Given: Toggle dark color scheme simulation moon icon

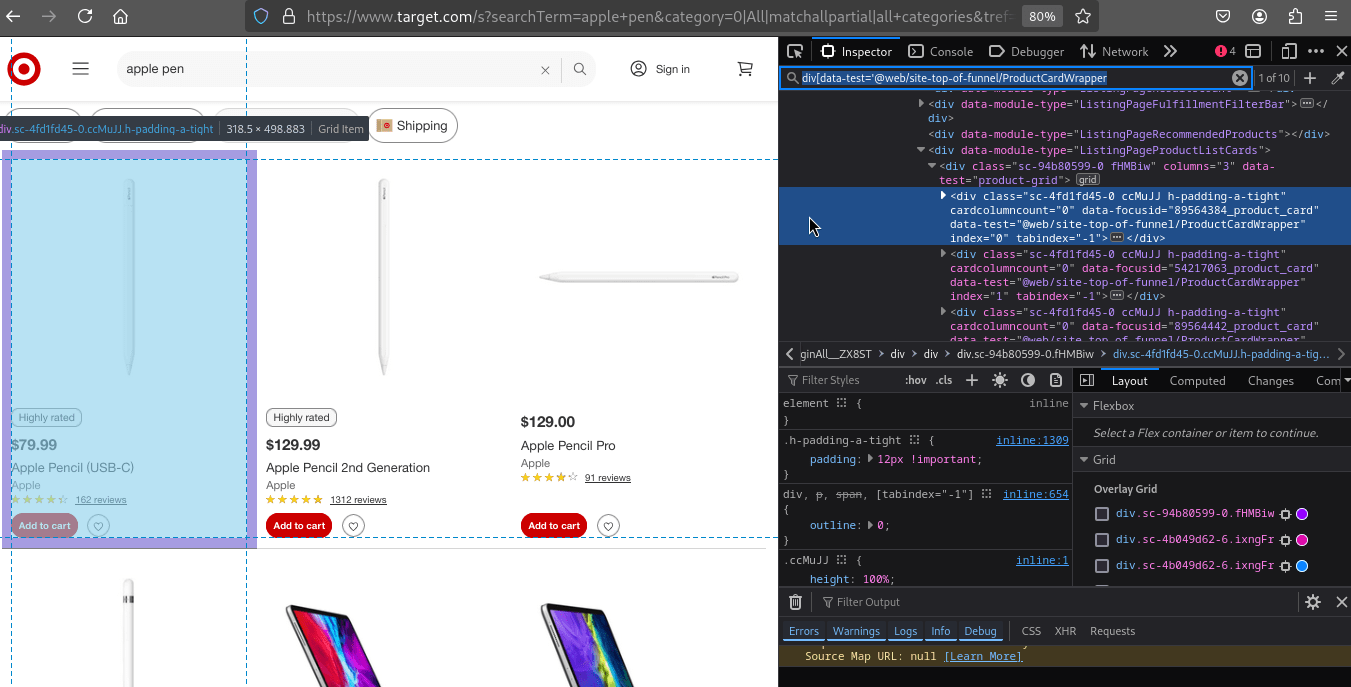Looking at the screenshot, I should (1028, 380).
